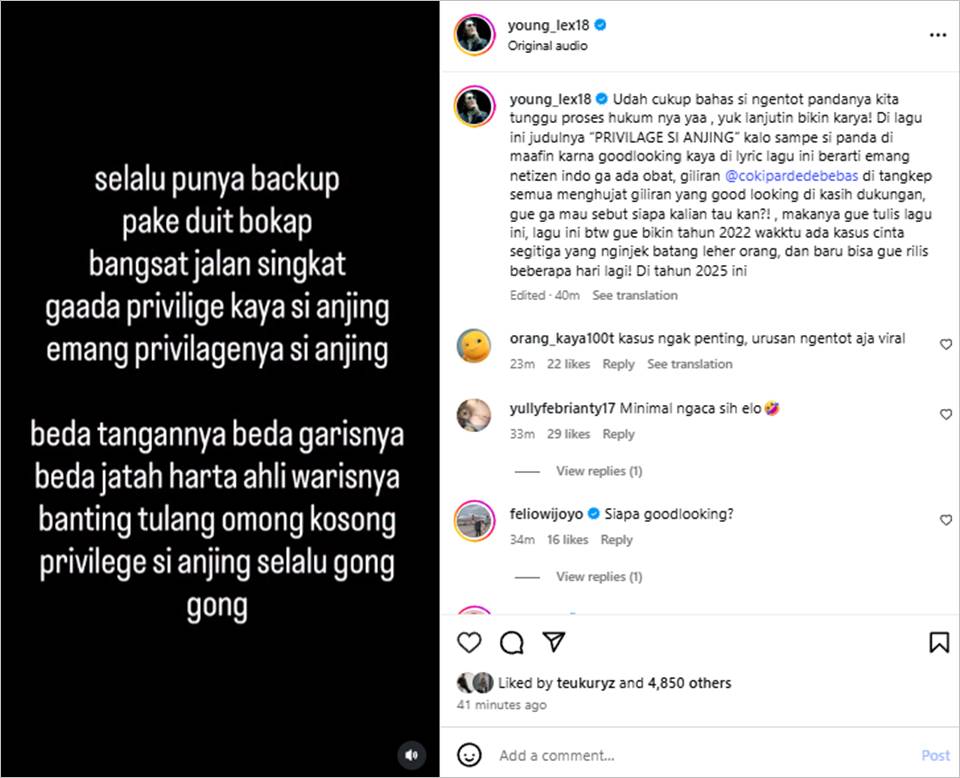960x778 pixels.
Task: Open @cokipardedebebas mention in caption
Action: (791, 176)
